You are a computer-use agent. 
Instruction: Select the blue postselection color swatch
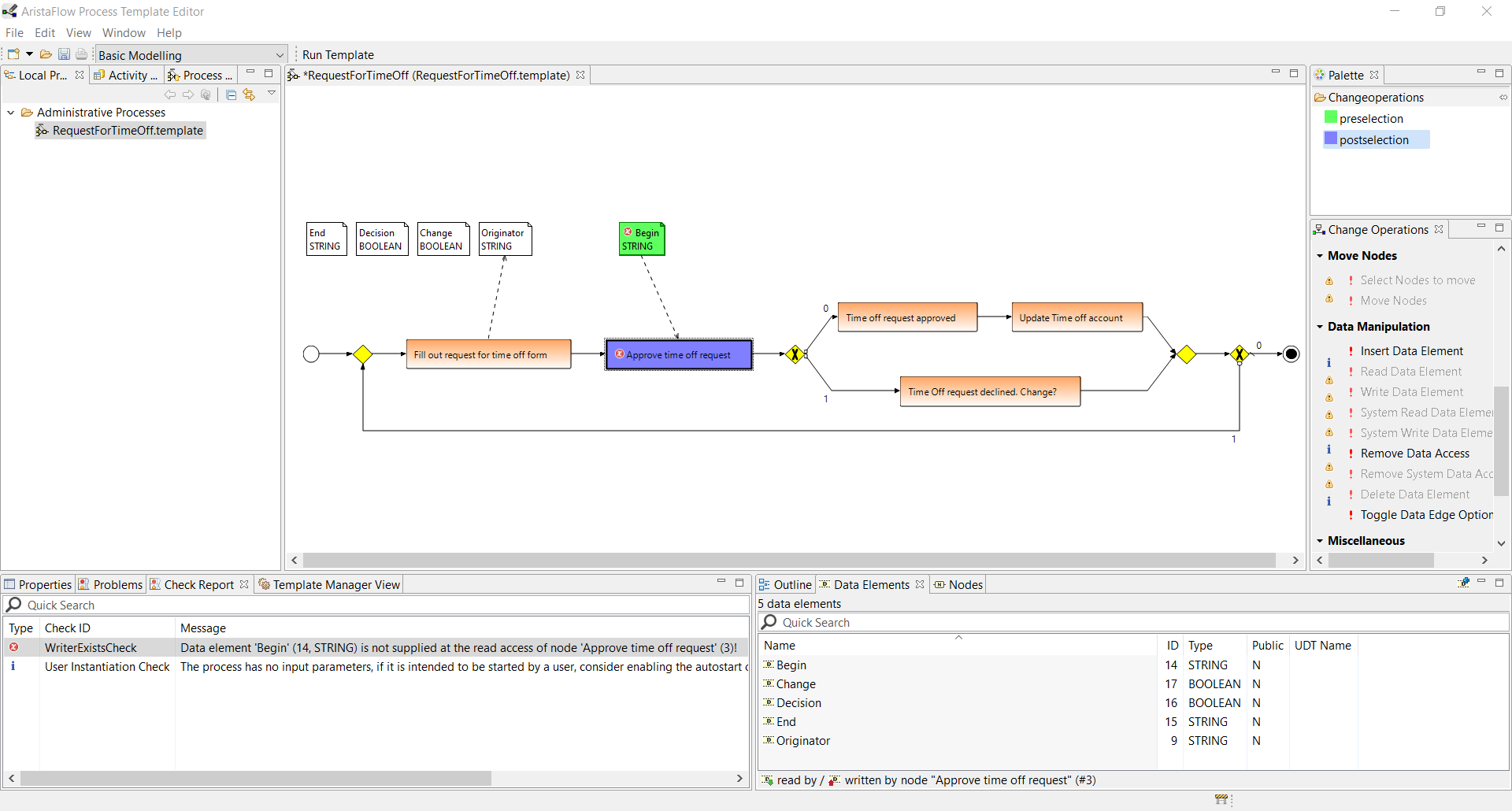coord(1331,139)
